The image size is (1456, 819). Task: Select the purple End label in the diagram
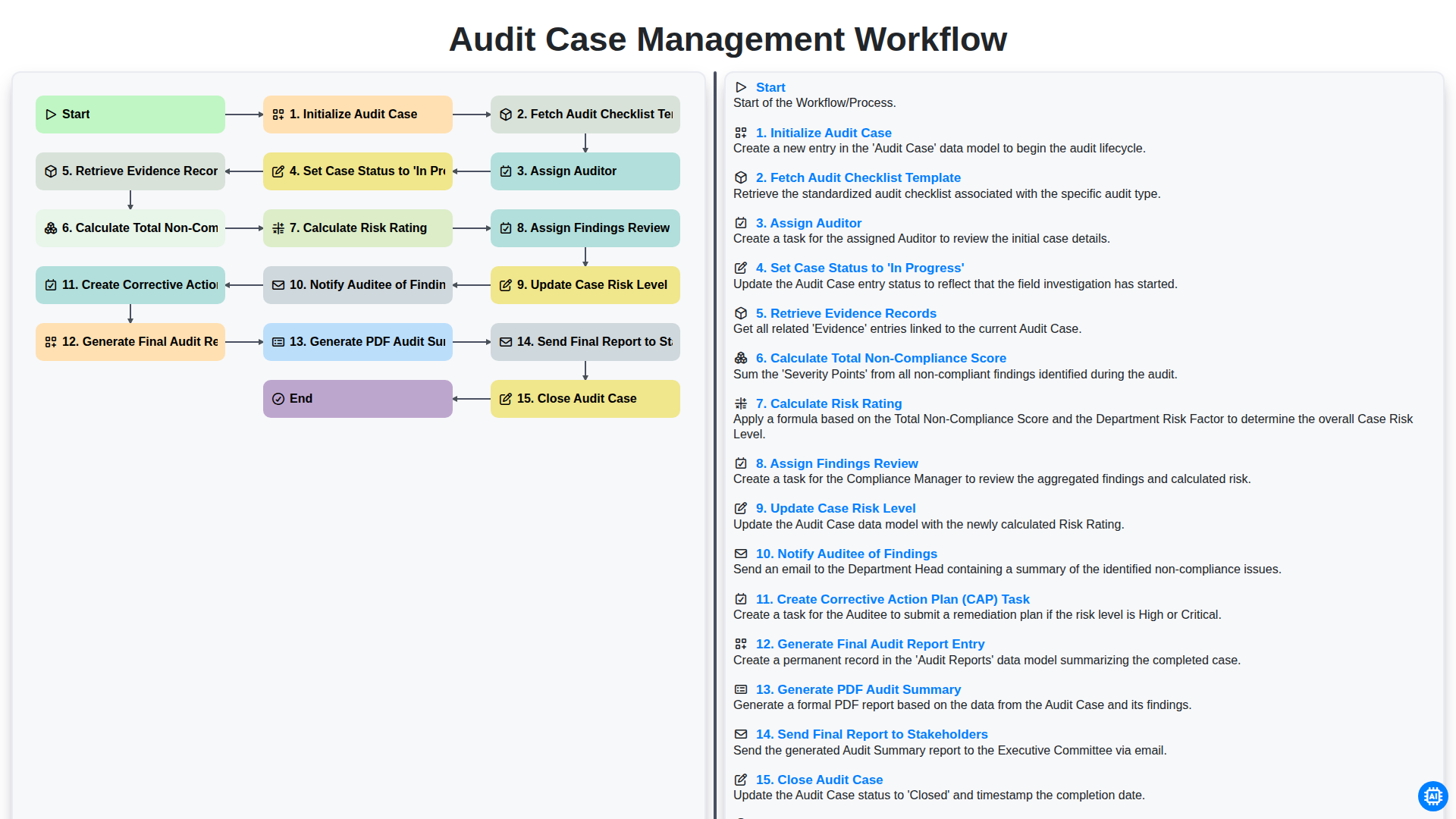click(301, 399)
